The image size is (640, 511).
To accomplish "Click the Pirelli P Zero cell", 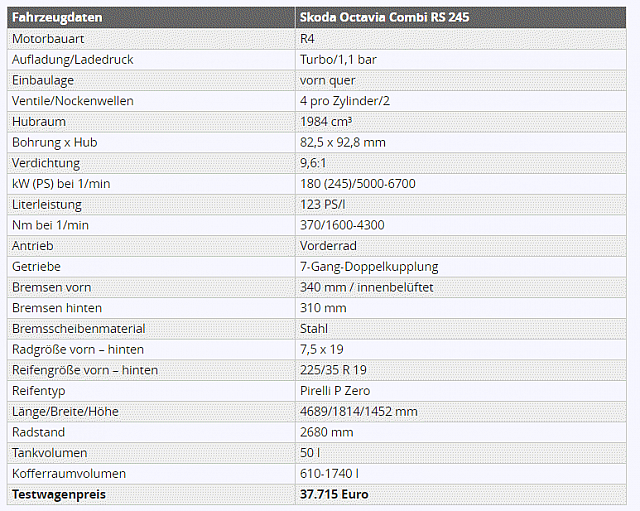I will 335,391.
